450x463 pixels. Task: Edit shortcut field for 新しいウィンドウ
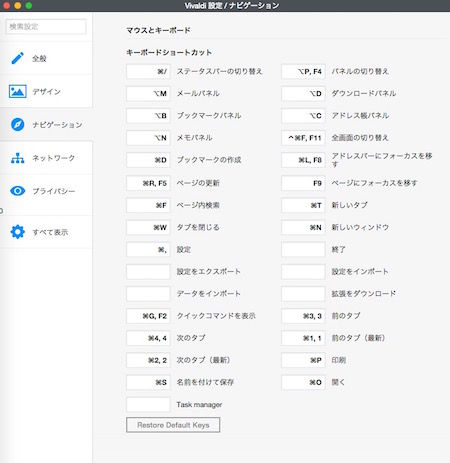pos(303,227)
